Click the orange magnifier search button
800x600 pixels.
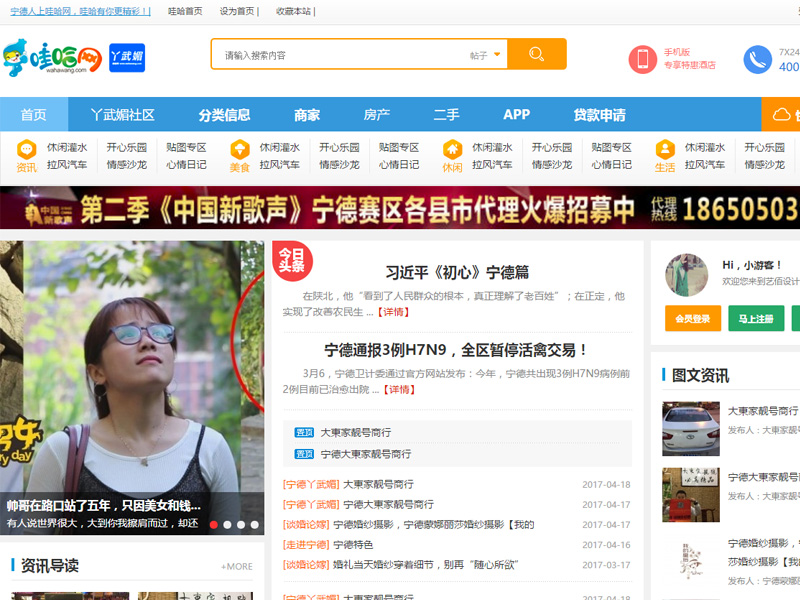click(x=537, y=54)
